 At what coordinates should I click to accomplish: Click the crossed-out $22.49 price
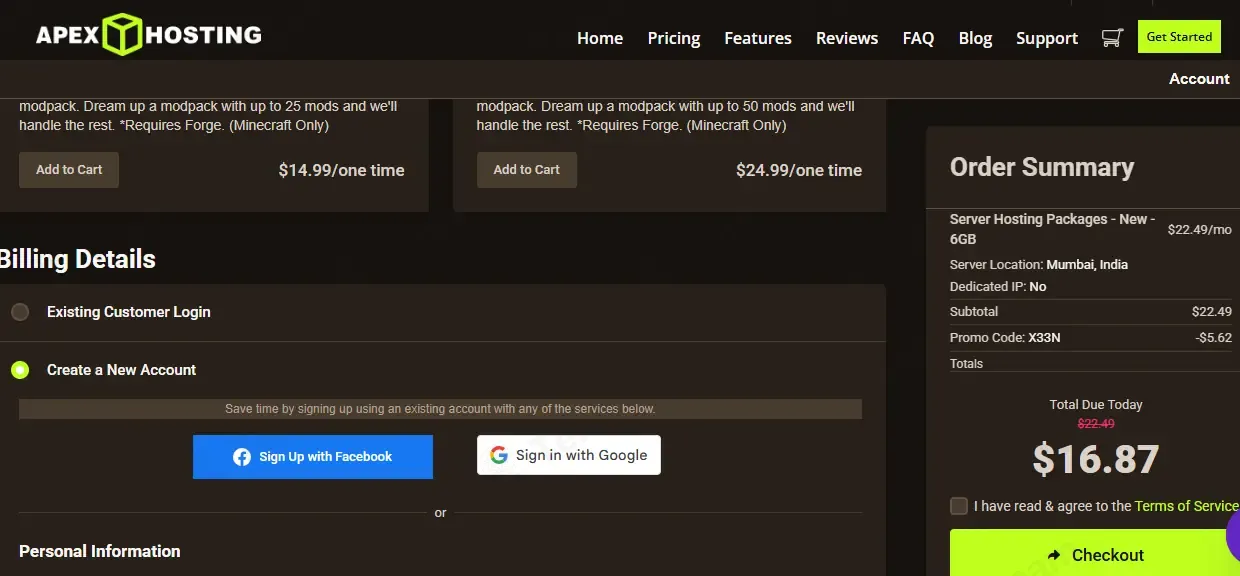click(1096, 423)
